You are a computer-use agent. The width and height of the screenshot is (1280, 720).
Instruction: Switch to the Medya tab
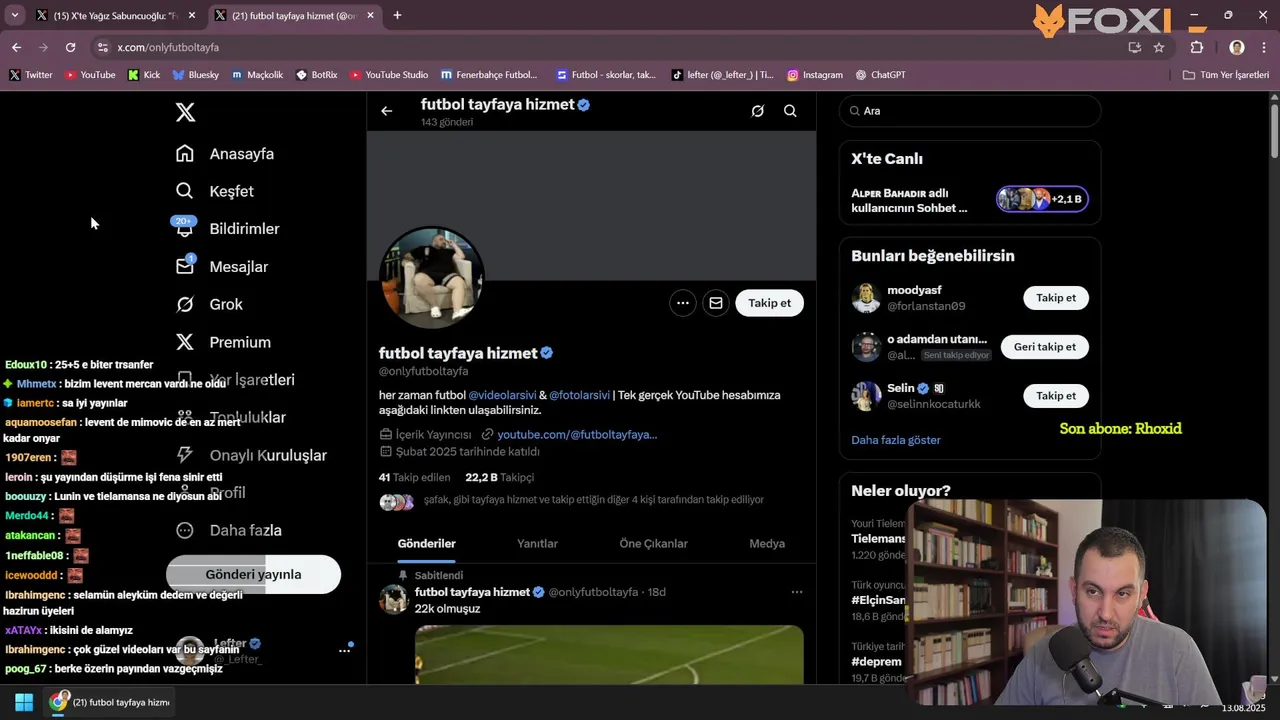click(x=767, y=544)
